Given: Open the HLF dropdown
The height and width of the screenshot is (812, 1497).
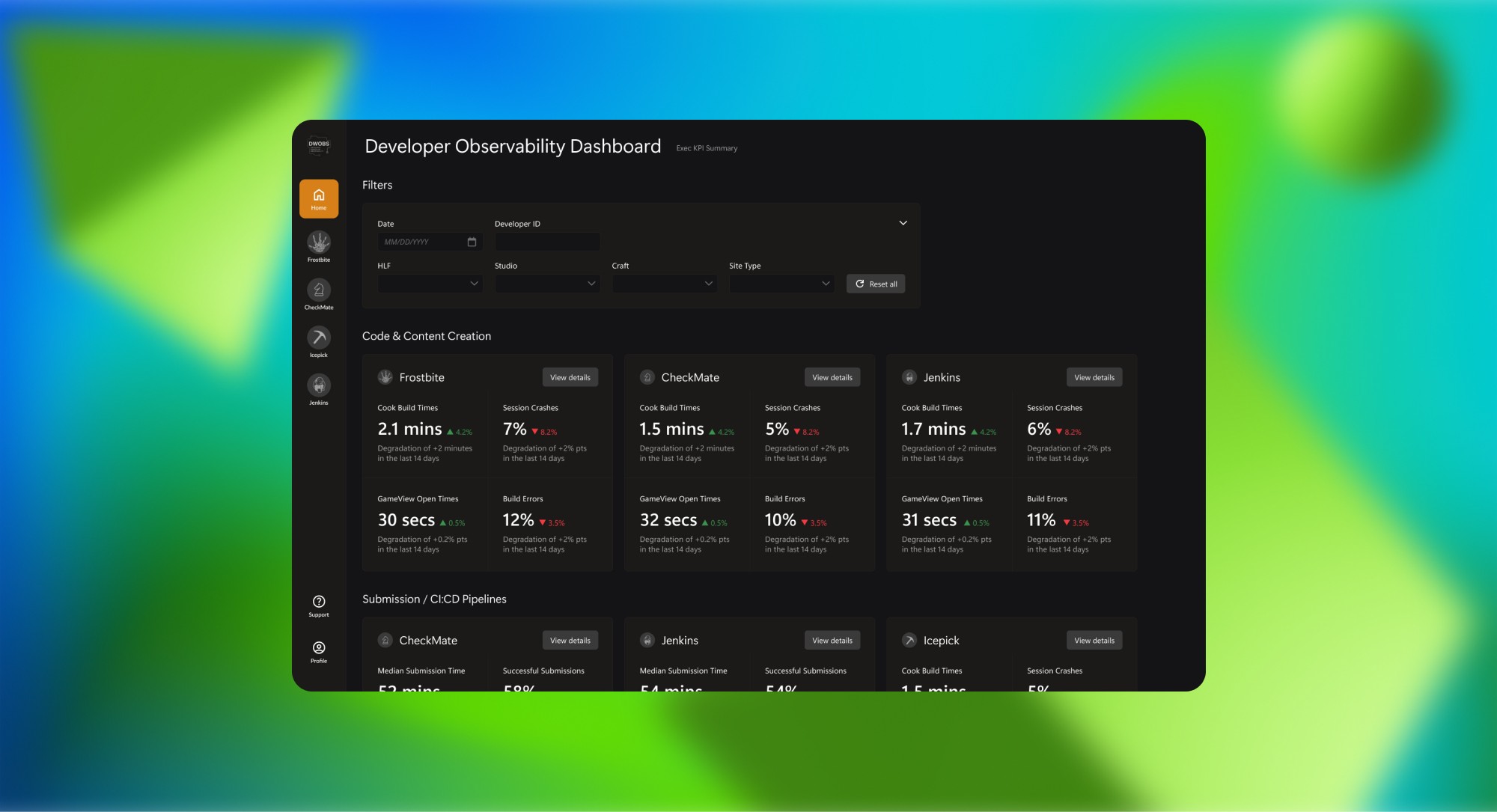Looking at the screenshot, I should coord(430,284).
